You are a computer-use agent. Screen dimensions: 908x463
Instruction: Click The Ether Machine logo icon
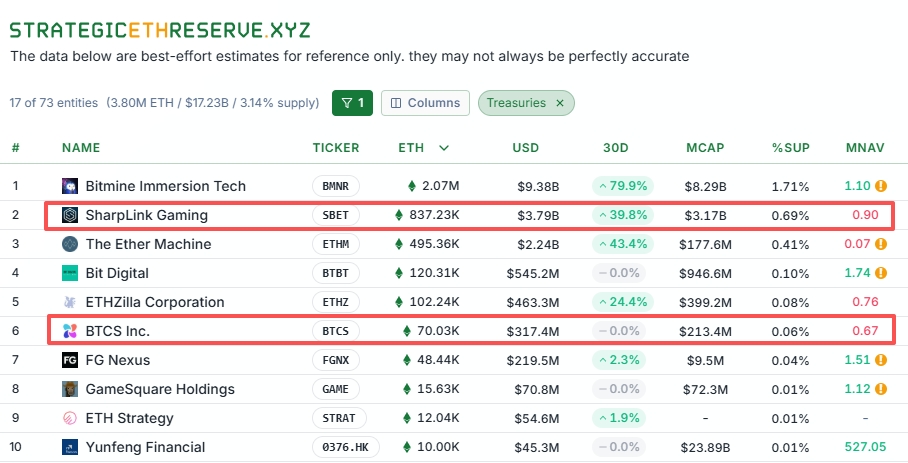pos(70,244)
